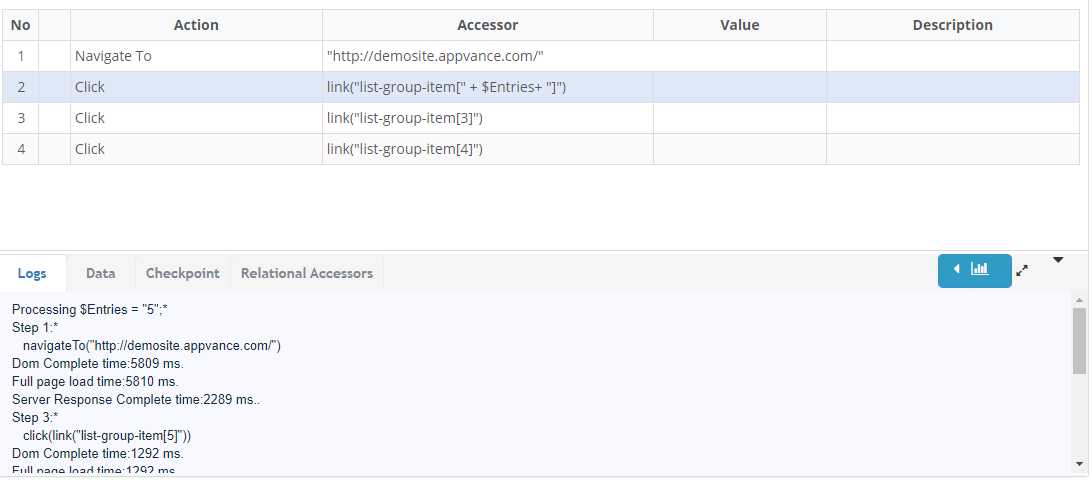Click the blue chart panel button
This screenshot has width=1092, height=487.
click(974, 270)
